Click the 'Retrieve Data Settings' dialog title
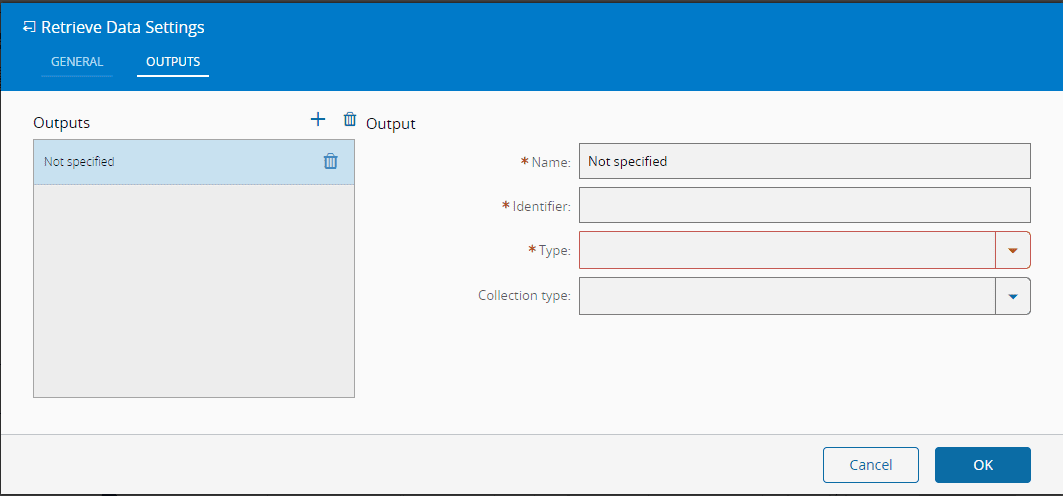1063x496 pixels. pyautogui.click(x=123, y=28)
